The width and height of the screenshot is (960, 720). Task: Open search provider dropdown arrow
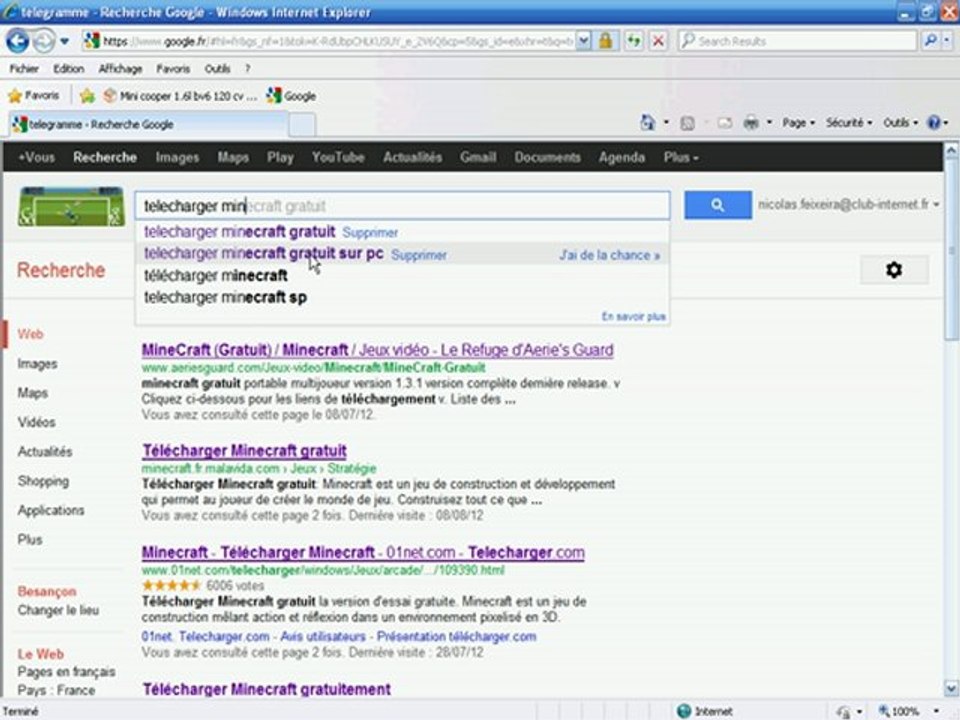(947, 41)
